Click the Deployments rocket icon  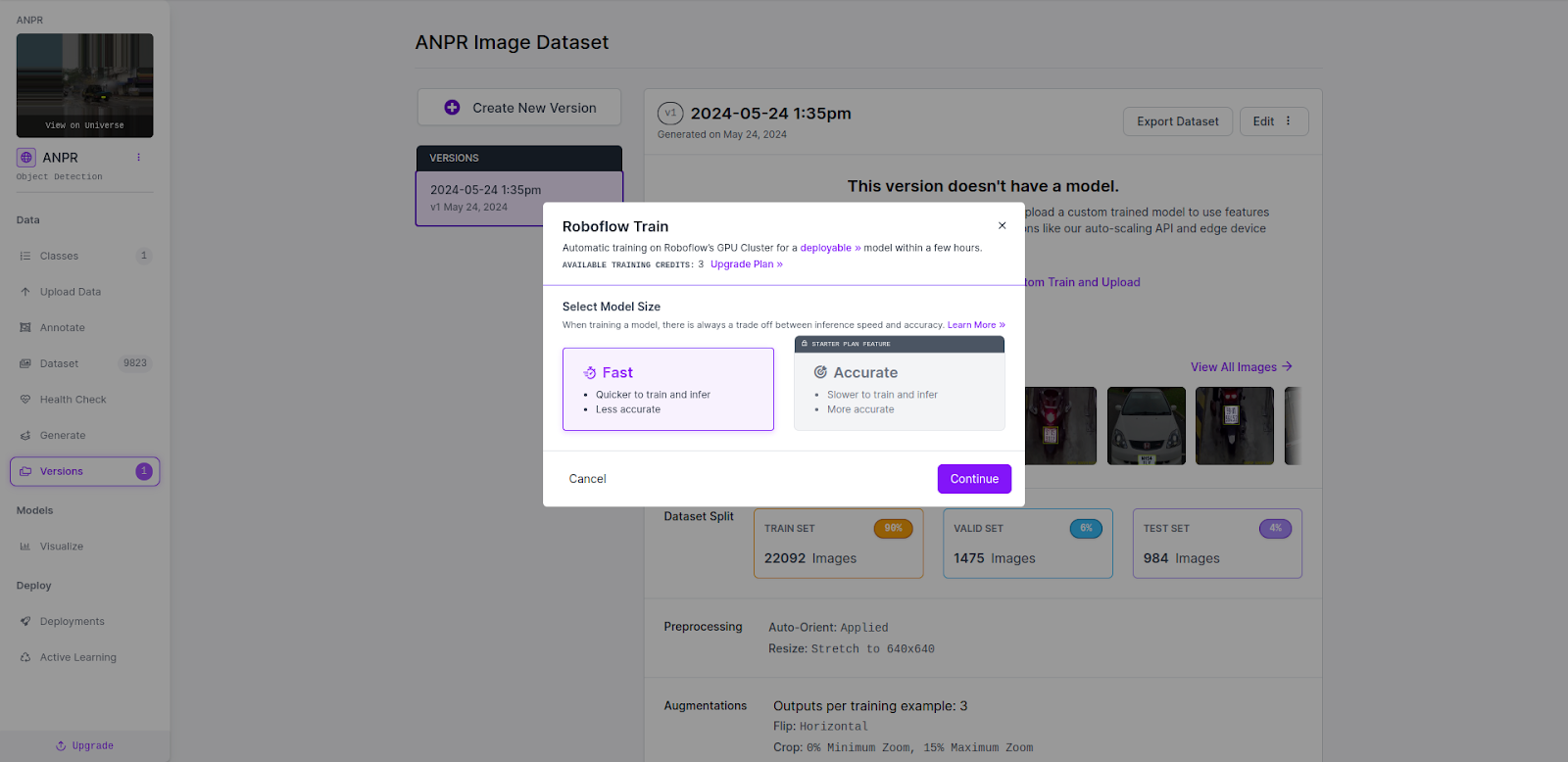click(x=25, y=622)
